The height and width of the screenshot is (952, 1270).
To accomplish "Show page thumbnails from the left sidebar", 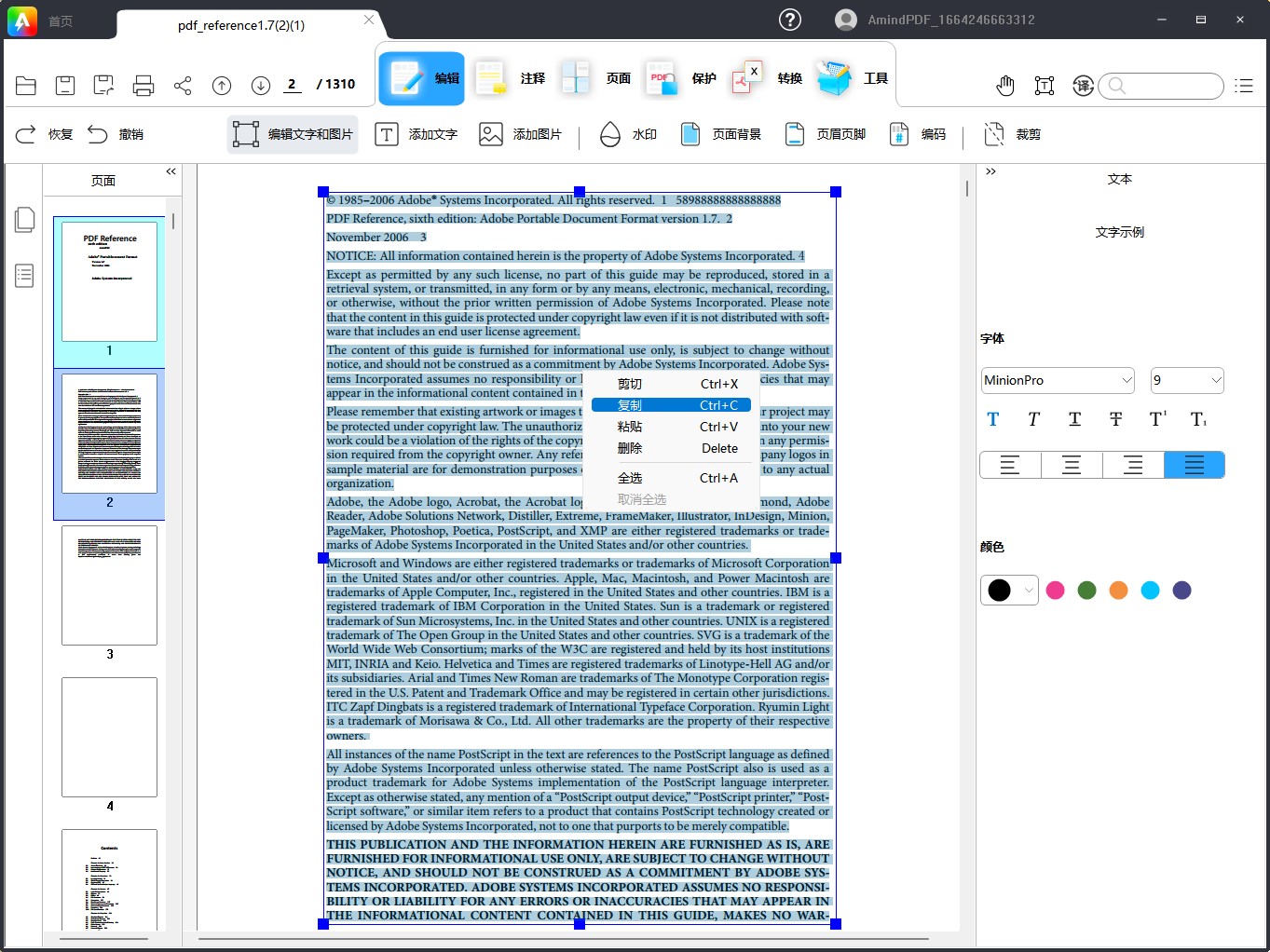I will (x=25, y=220).
